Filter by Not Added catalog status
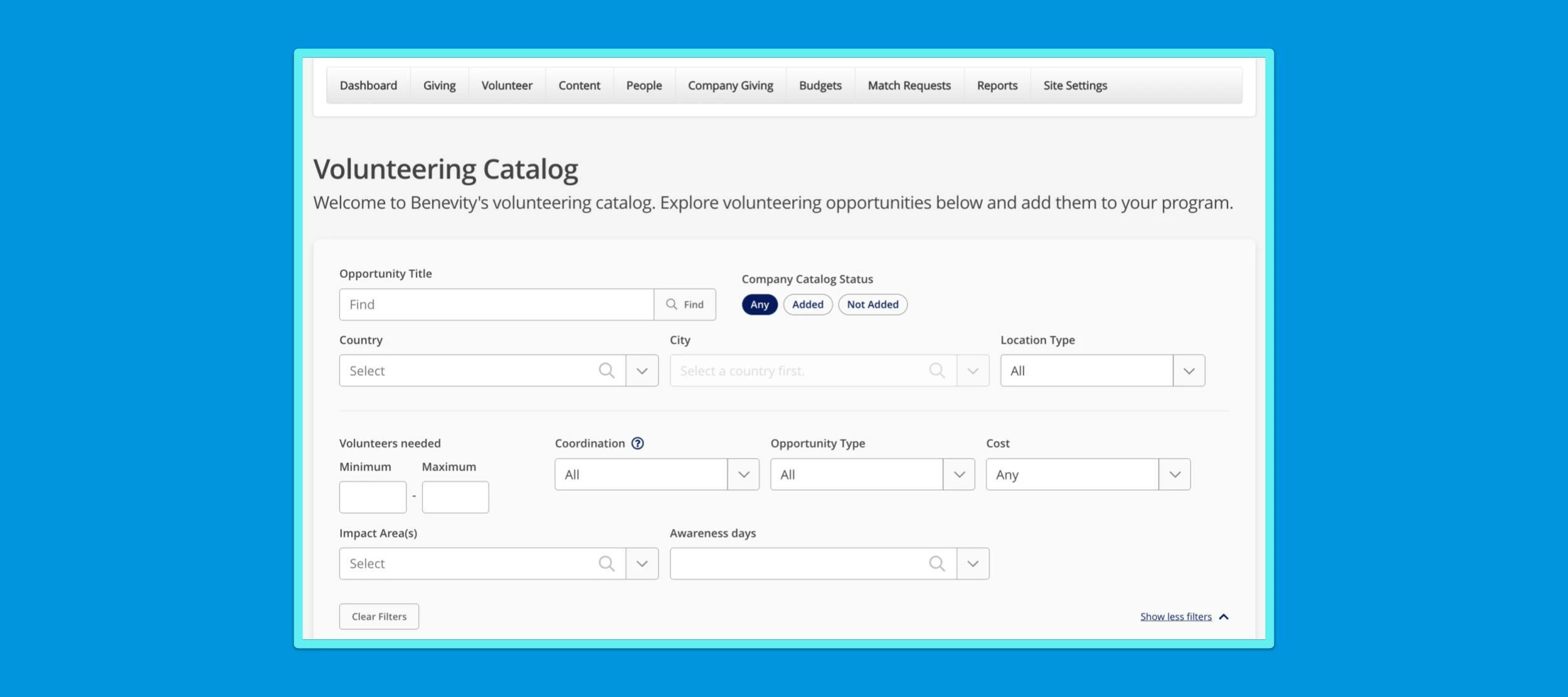The height and width of the screenshot is (697, 1568). click(872, 304)
